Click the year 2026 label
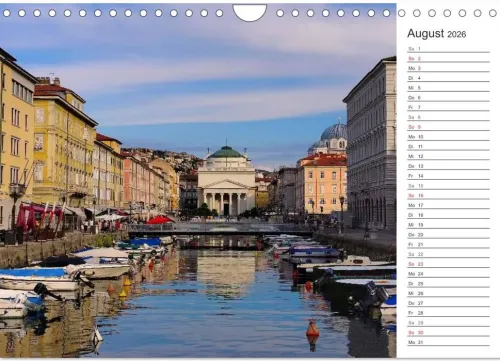Screen dimensions: 500x361 point(456,34)
